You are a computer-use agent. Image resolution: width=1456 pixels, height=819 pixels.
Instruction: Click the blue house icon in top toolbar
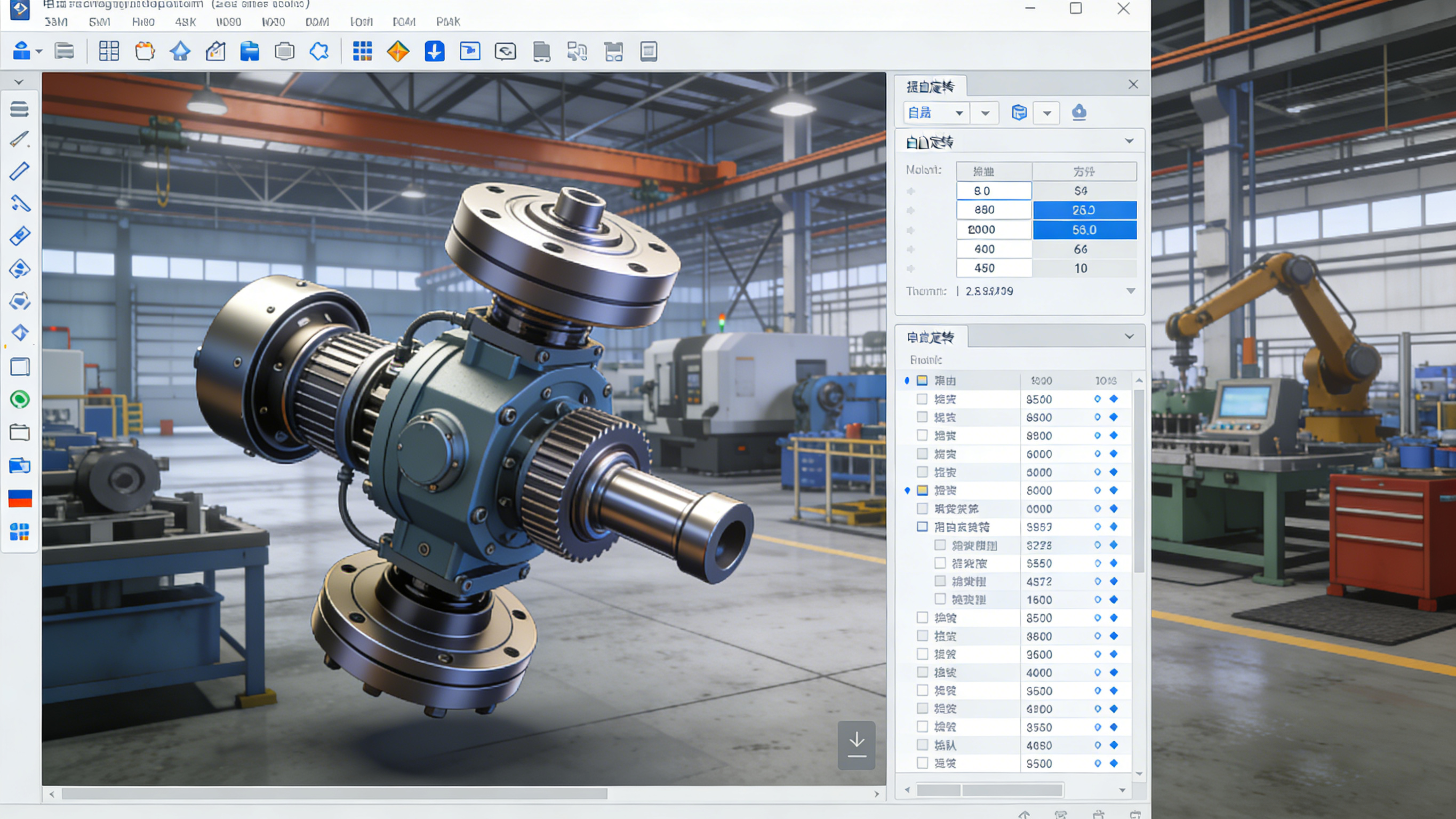point(180,51)
